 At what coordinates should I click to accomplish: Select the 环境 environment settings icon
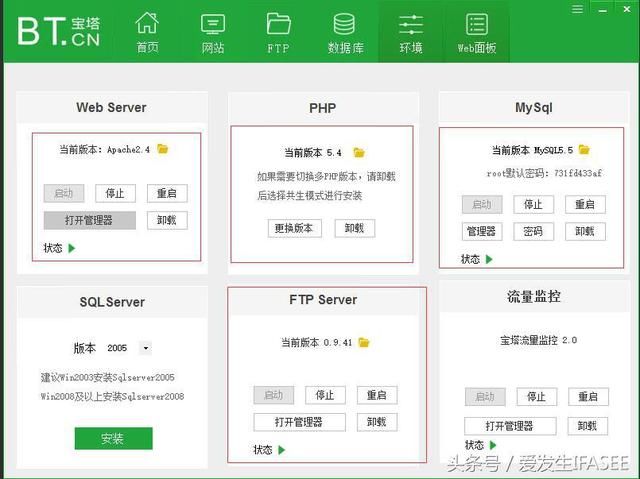pyautogui.click(x=411, y=33)
